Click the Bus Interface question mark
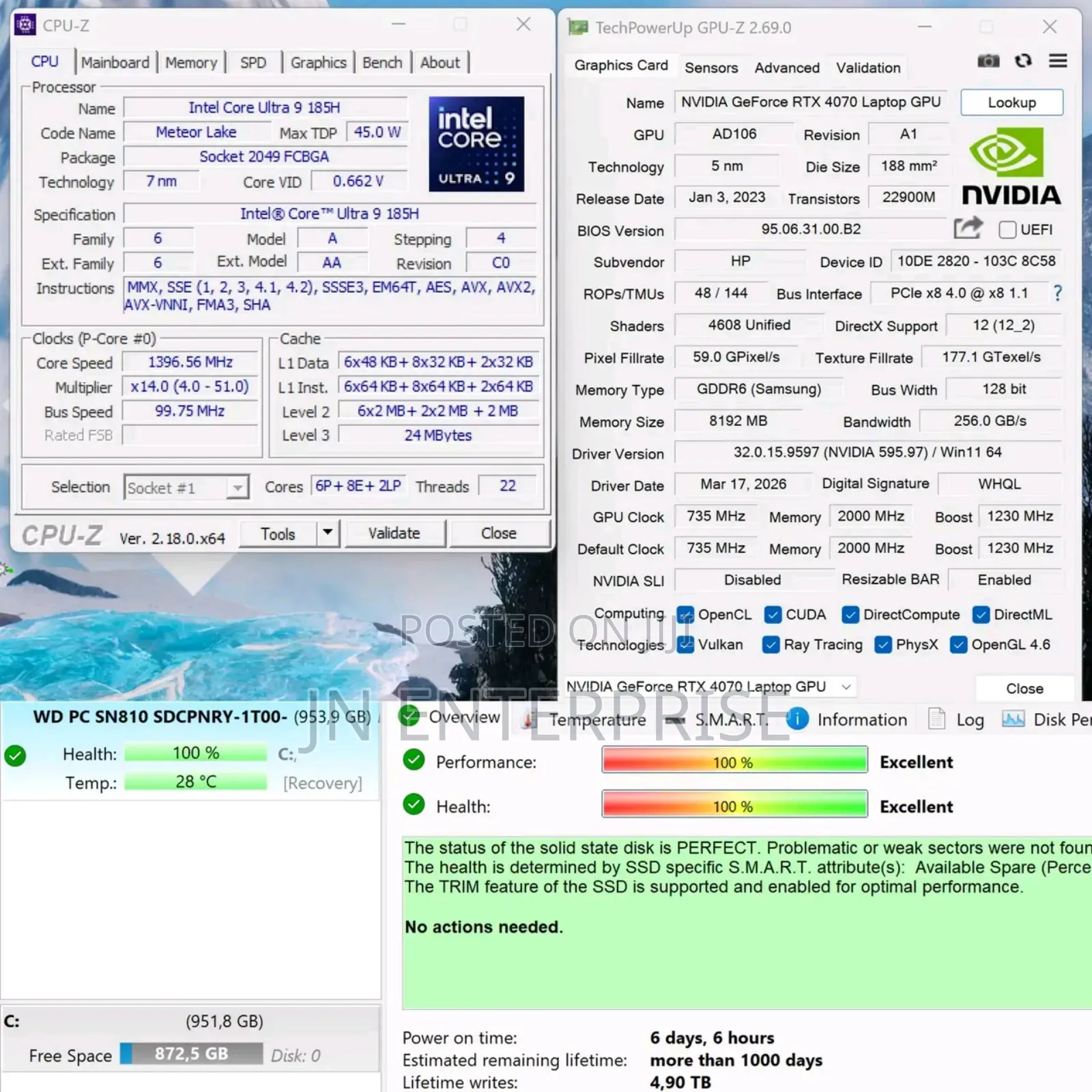 click(x=1058, y=293)
